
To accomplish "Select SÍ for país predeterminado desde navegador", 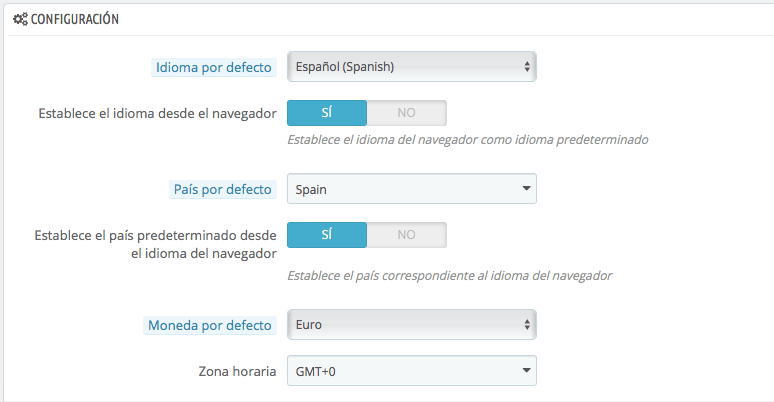I will point(327,235).
